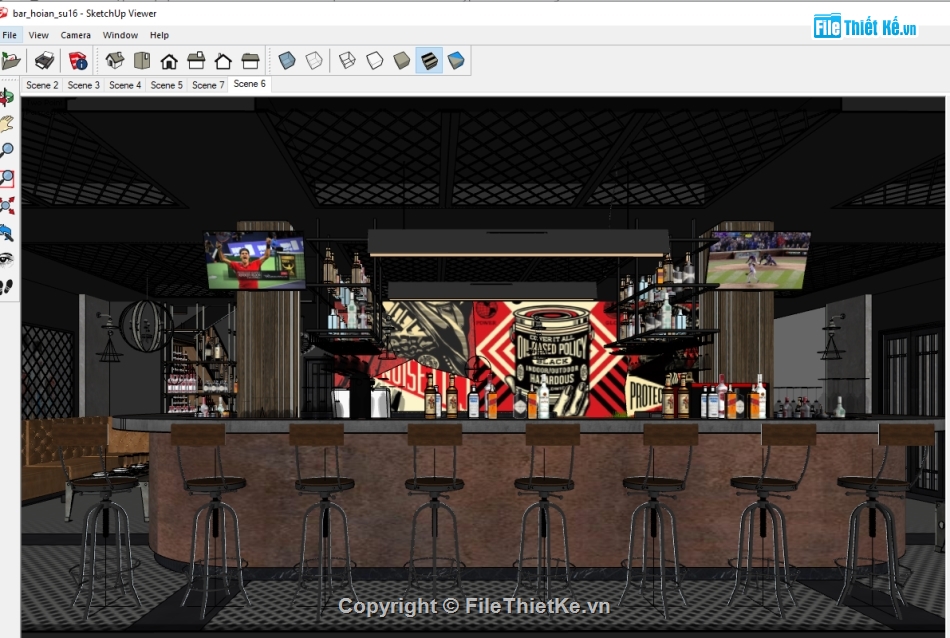
Task: Select the Pan hand tool
Action: pyautogui.click(x=7, y=124)
